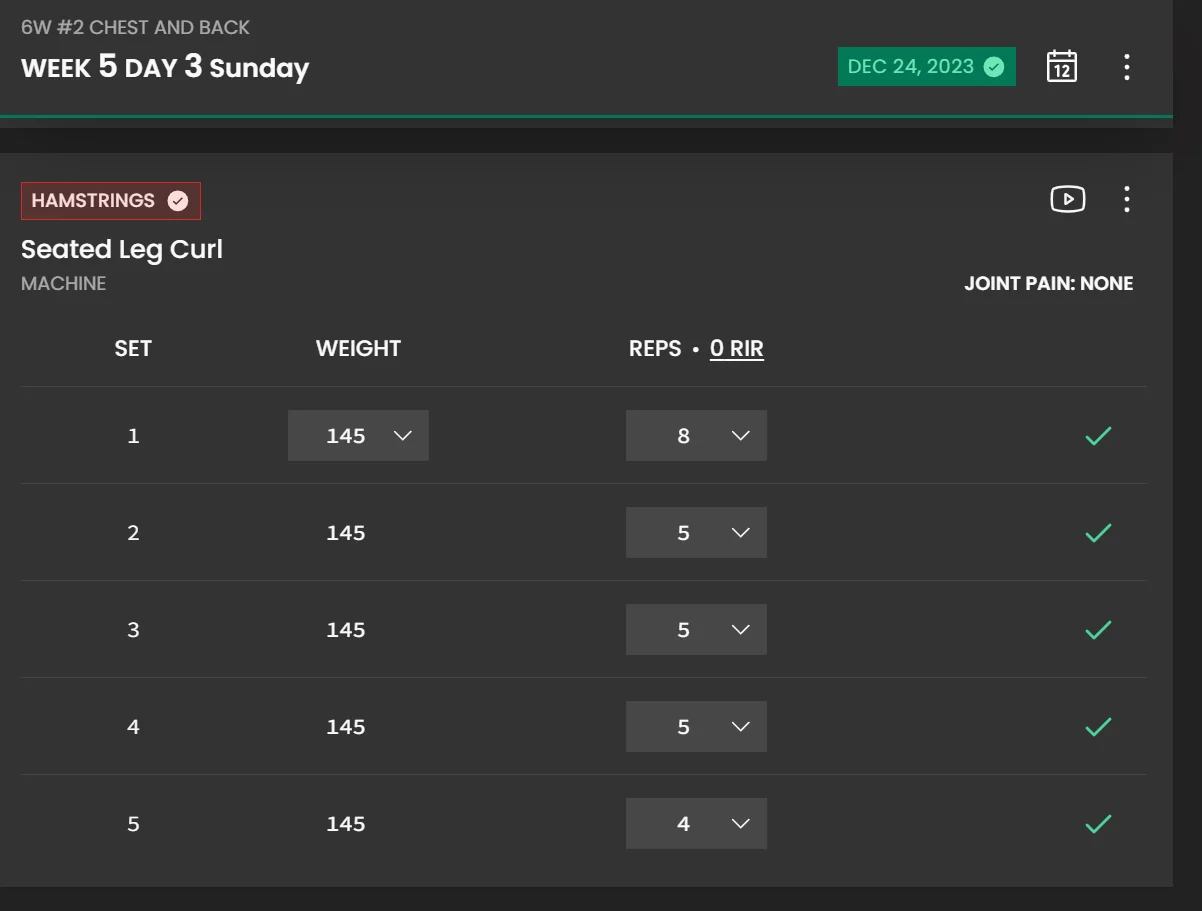The height and width of the screenshot is (911, 1202).
Task: Open set 1 reps dropdown showing 8
Action: click(x=696, y=436)
